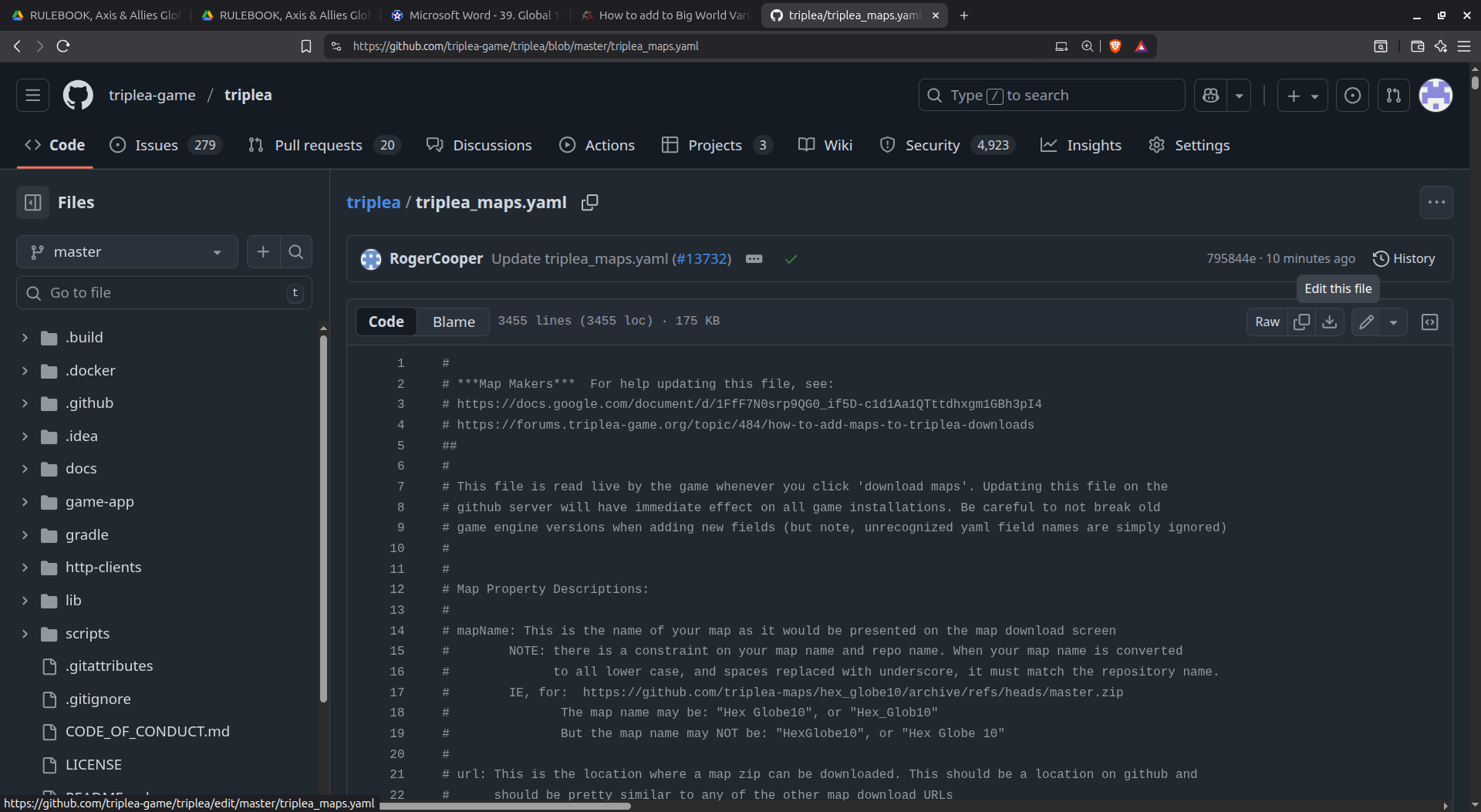The width and height of the screenshot is (1481, 812).
Task: Open the Copilot chat icon
Action: tap(1210, 96)
